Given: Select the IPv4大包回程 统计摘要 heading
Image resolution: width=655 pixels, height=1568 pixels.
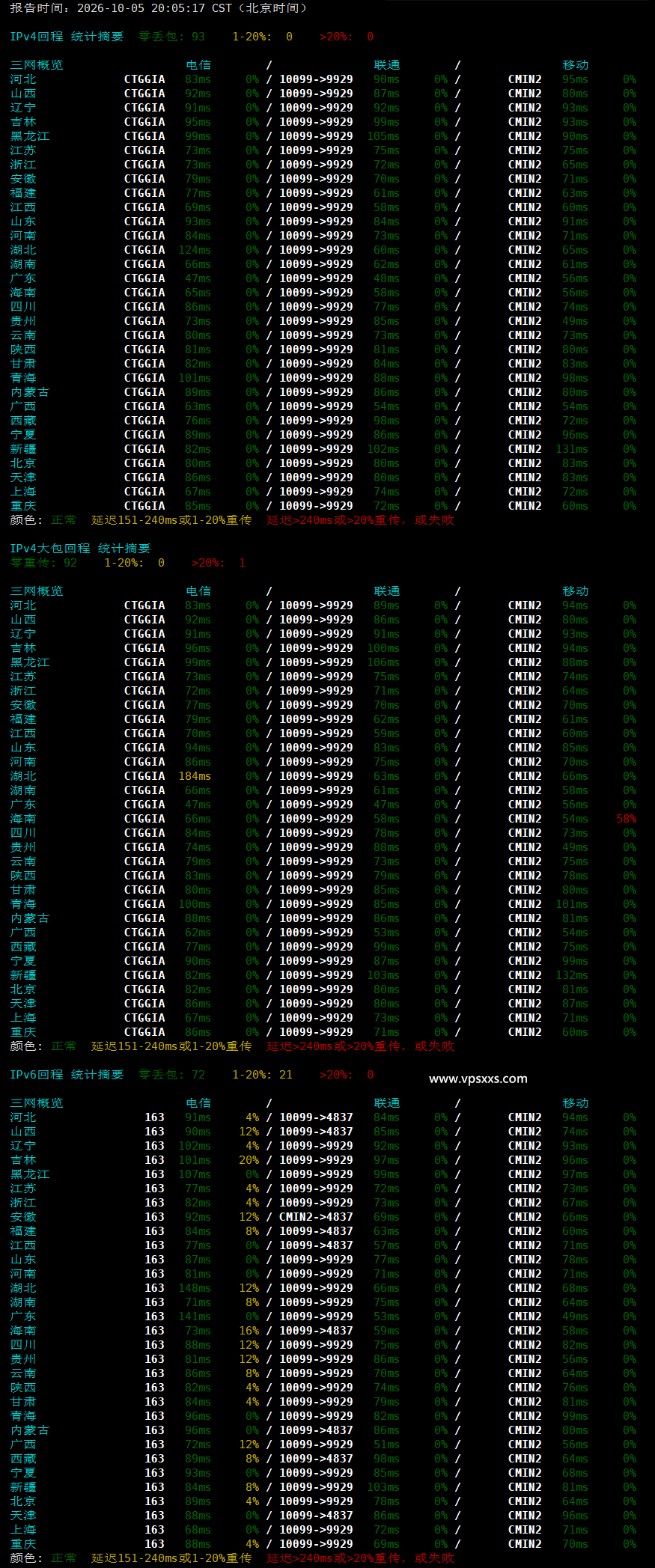Looking at the screenshot, I should [x=80, y=549].
